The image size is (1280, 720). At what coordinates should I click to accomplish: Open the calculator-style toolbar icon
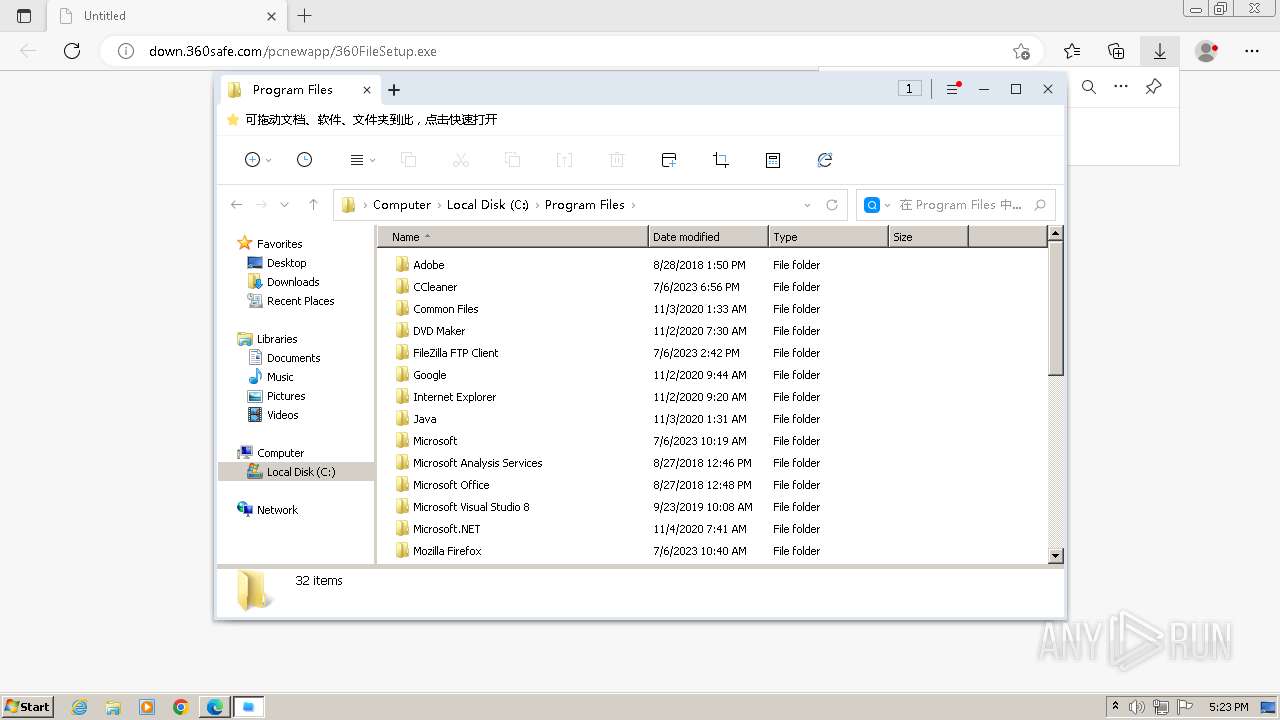[x=773, y=160]
